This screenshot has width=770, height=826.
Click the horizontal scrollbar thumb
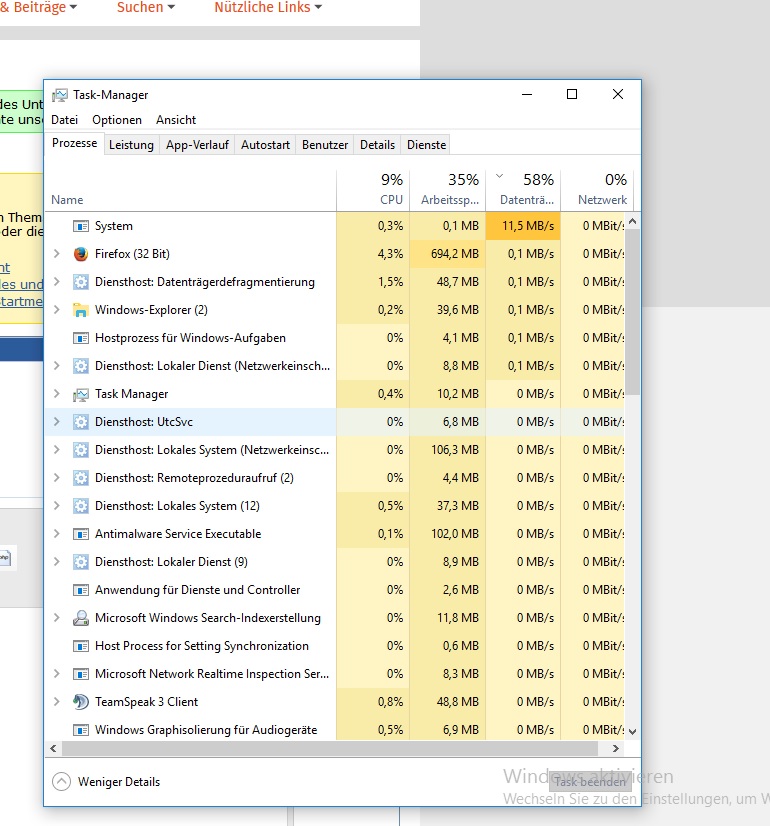point(330,748)
